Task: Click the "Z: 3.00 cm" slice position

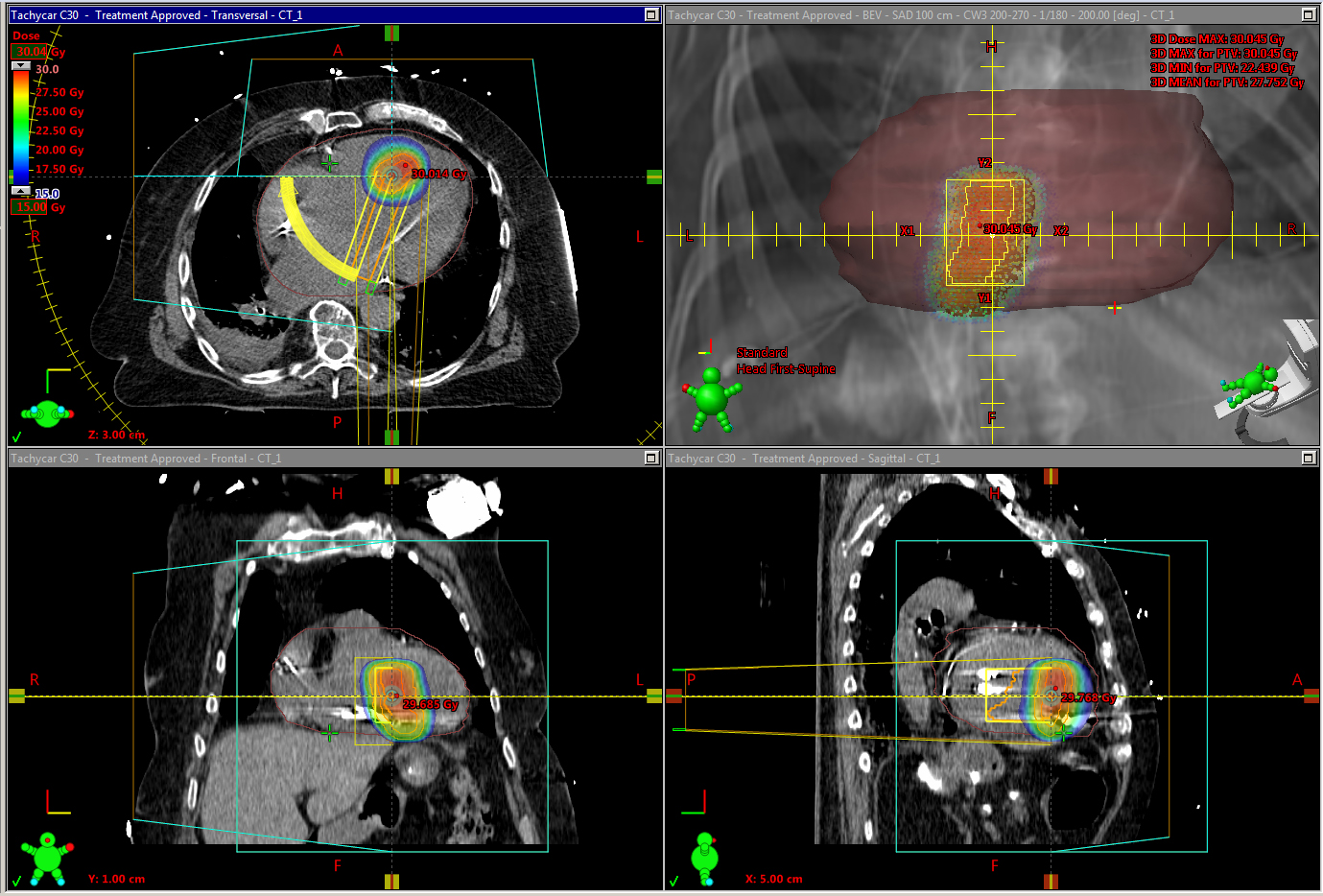Action: (x=117, y=435)
